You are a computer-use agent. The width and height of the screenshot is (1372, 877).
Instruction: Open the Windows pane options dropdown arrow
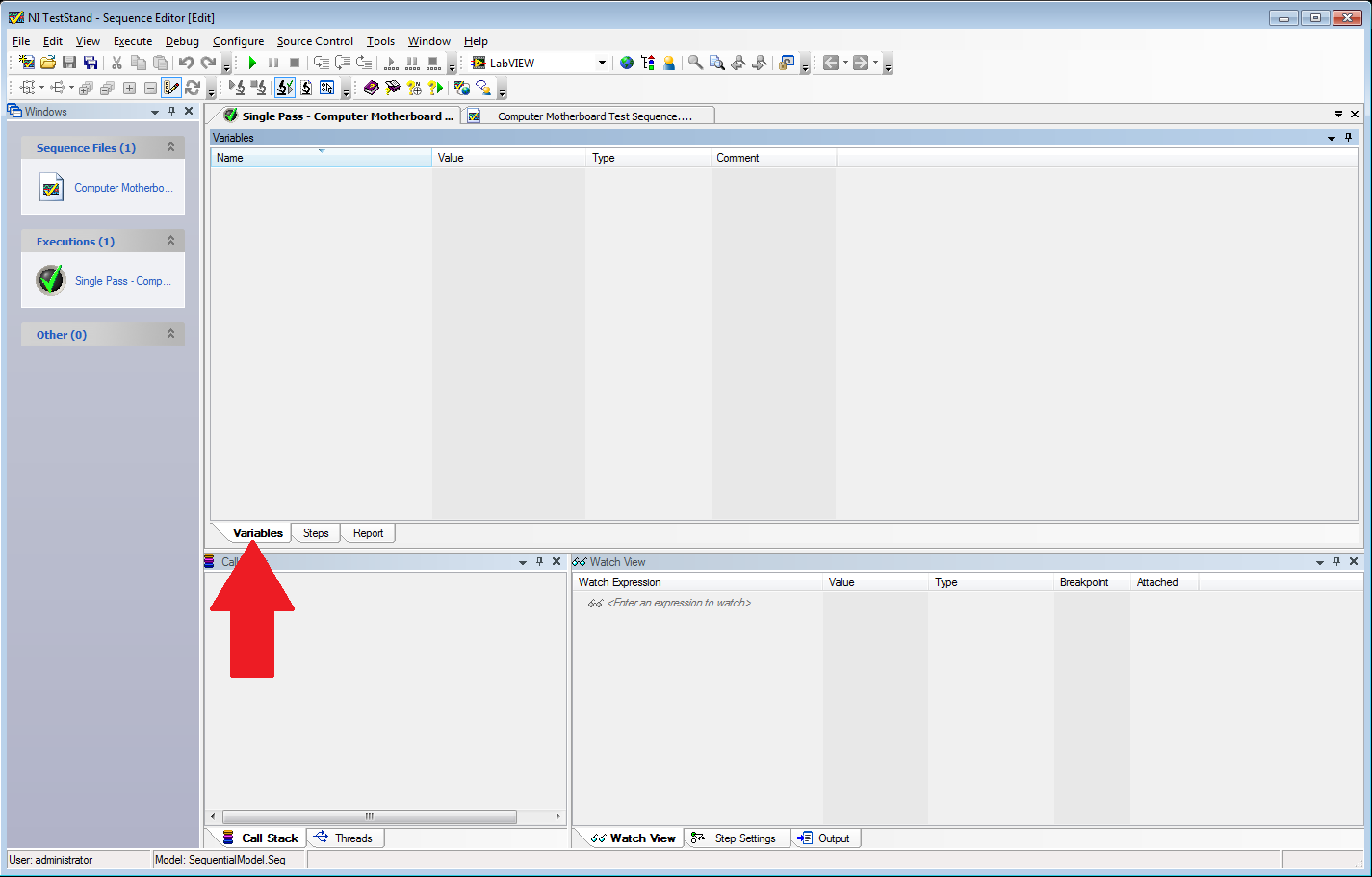[x=154, y=112]
